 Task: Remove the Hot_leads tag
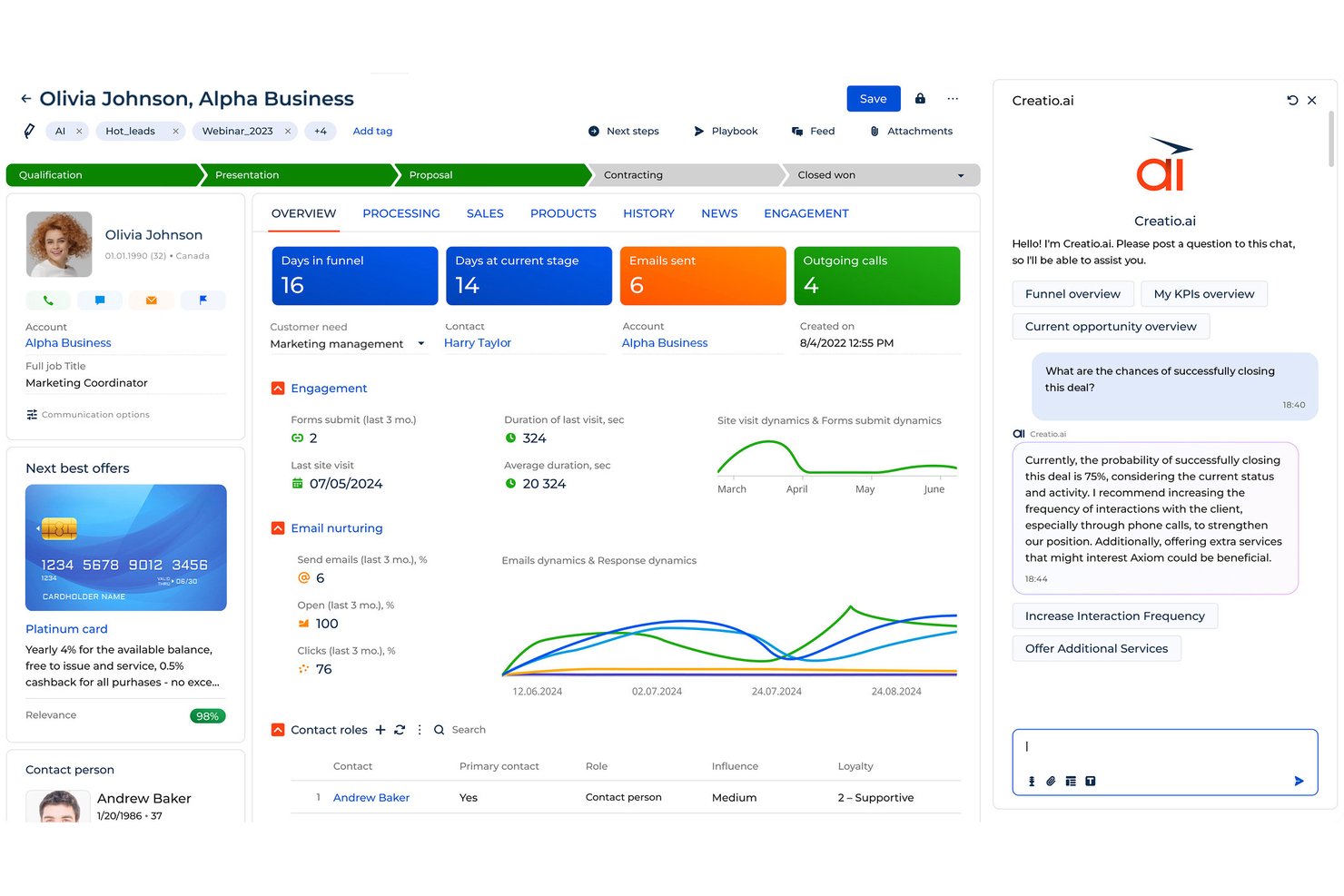pos(175,132)
